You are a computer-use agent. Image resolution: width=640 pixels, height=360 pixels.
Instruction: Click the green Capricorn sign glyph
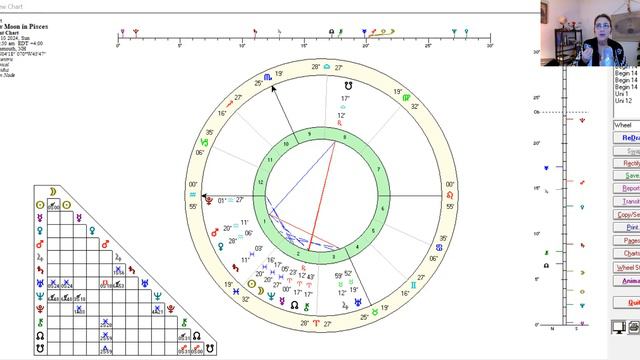(204, 142)
